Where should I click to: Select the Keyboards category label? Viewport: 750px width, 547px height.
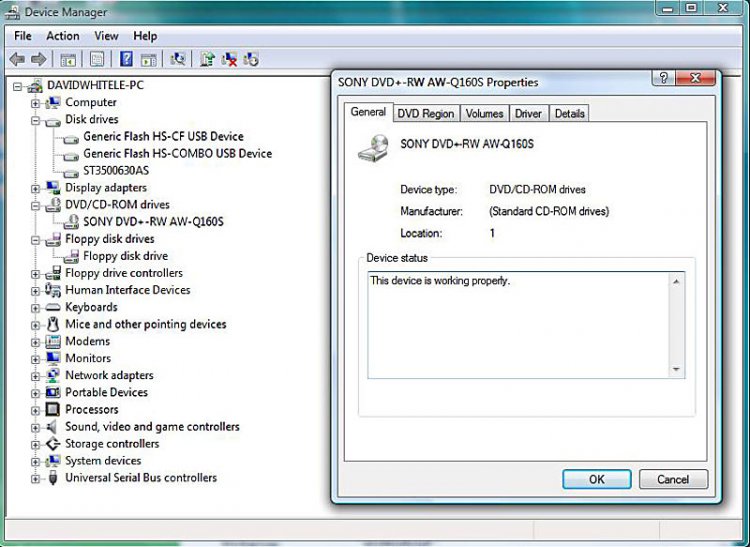[x=91, y=307]
